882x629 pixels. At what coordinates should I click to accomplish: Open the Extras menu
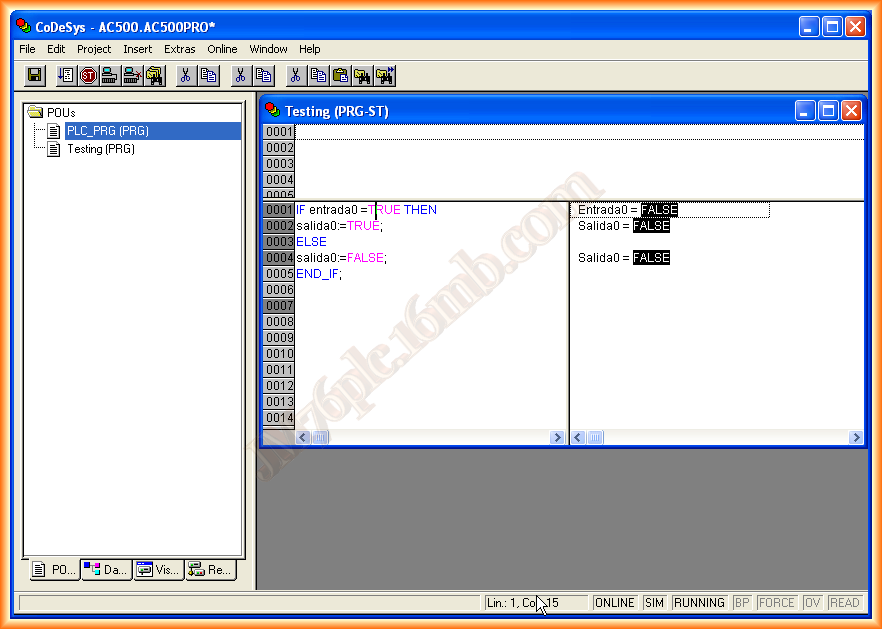coord(180,49)
